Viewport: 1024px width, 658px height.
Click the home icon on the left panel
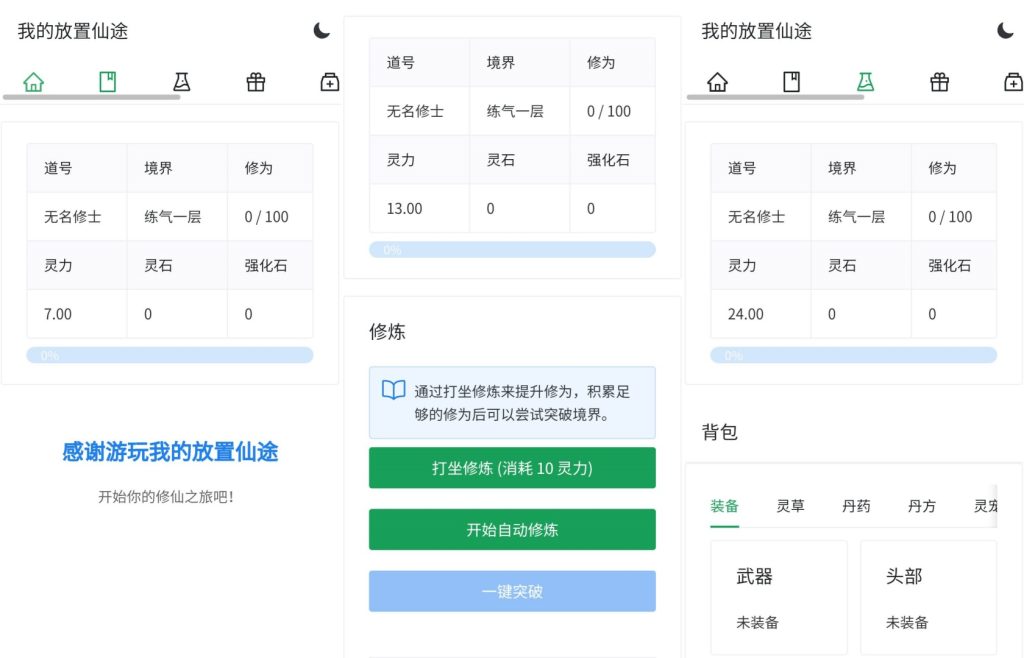pos(33,82)
